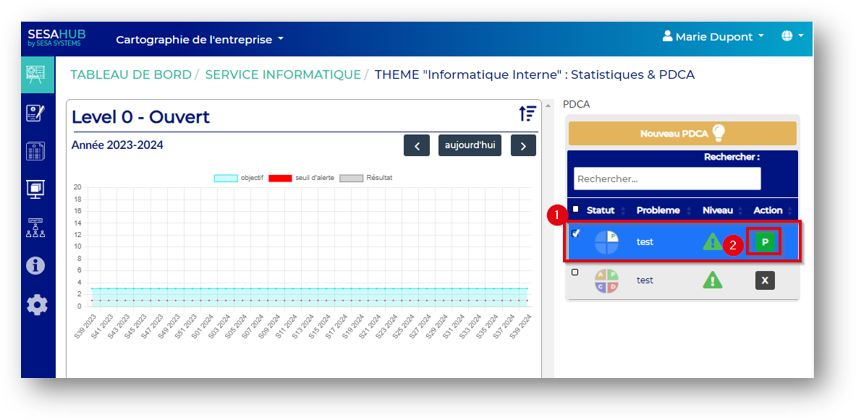Screen dimensions: 856x420
Task: Click the Rechercher search field
Action: (667, 179)
